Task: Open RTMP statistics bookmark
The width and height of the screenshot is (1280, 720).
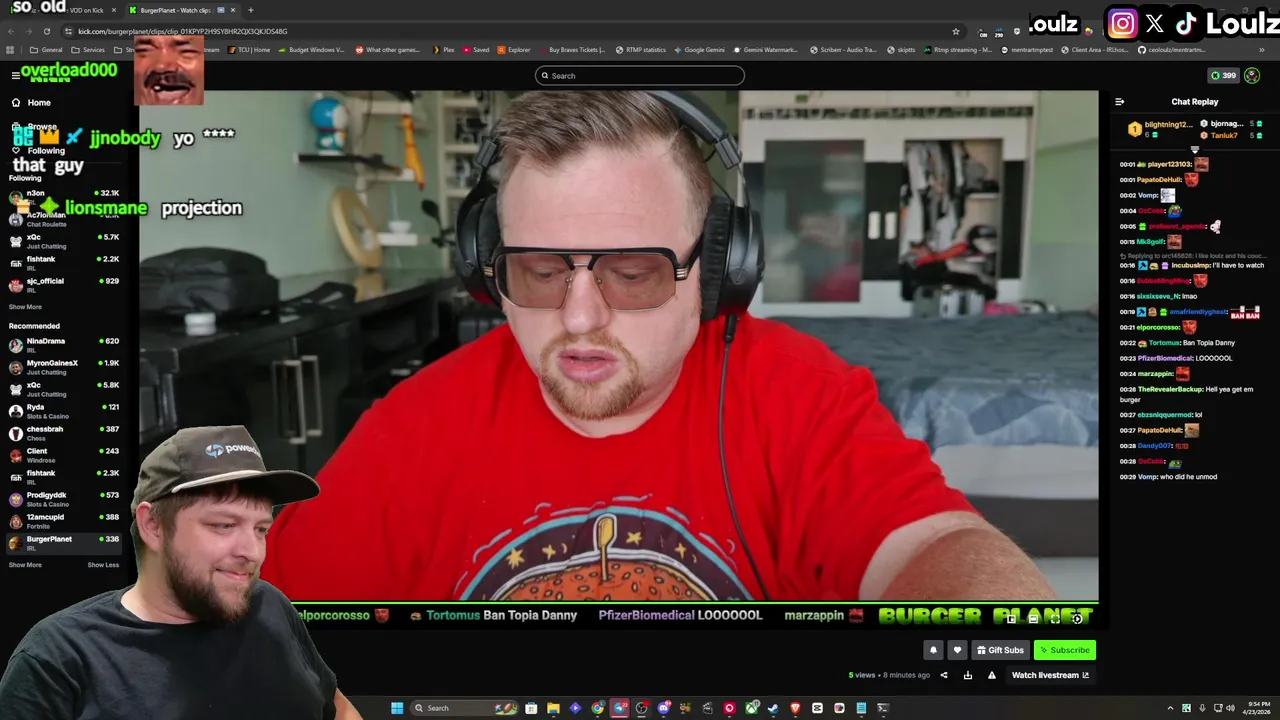Action: click(x=640, y=50)
